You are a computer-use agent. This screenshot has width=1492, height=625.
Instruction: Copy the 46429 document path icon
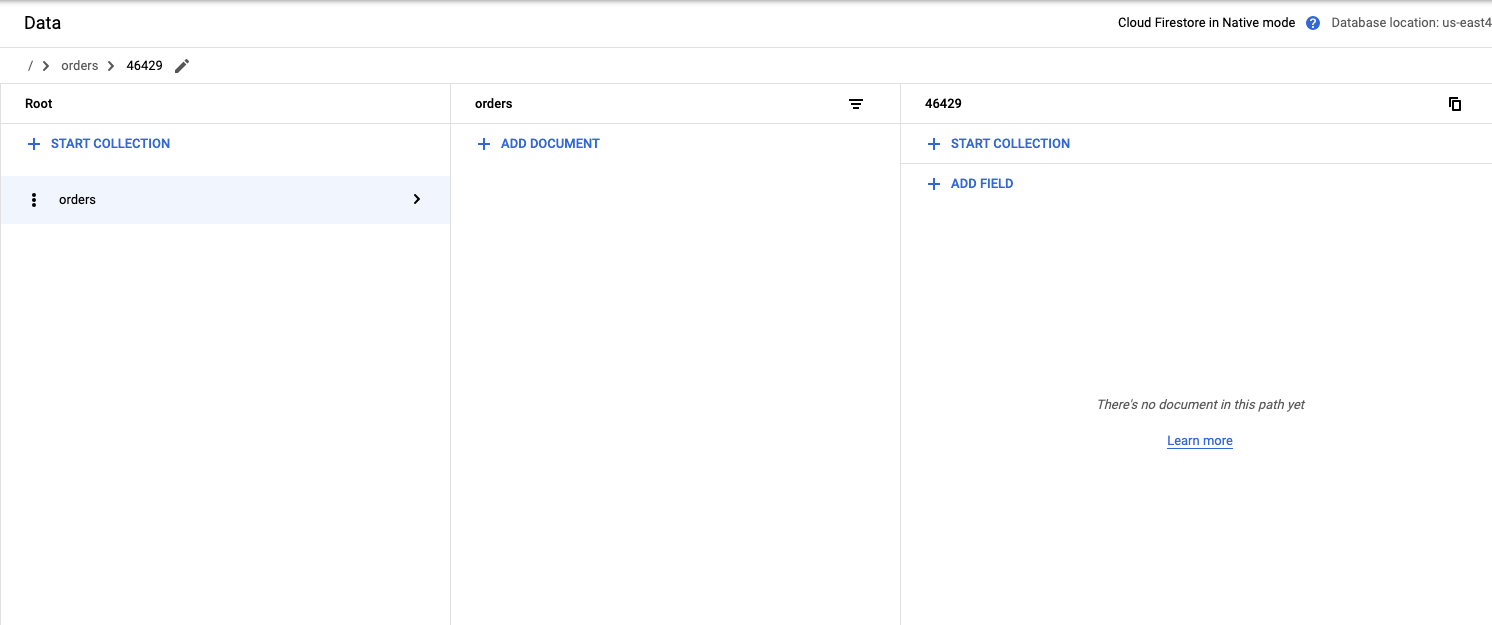click(1455, 104)
